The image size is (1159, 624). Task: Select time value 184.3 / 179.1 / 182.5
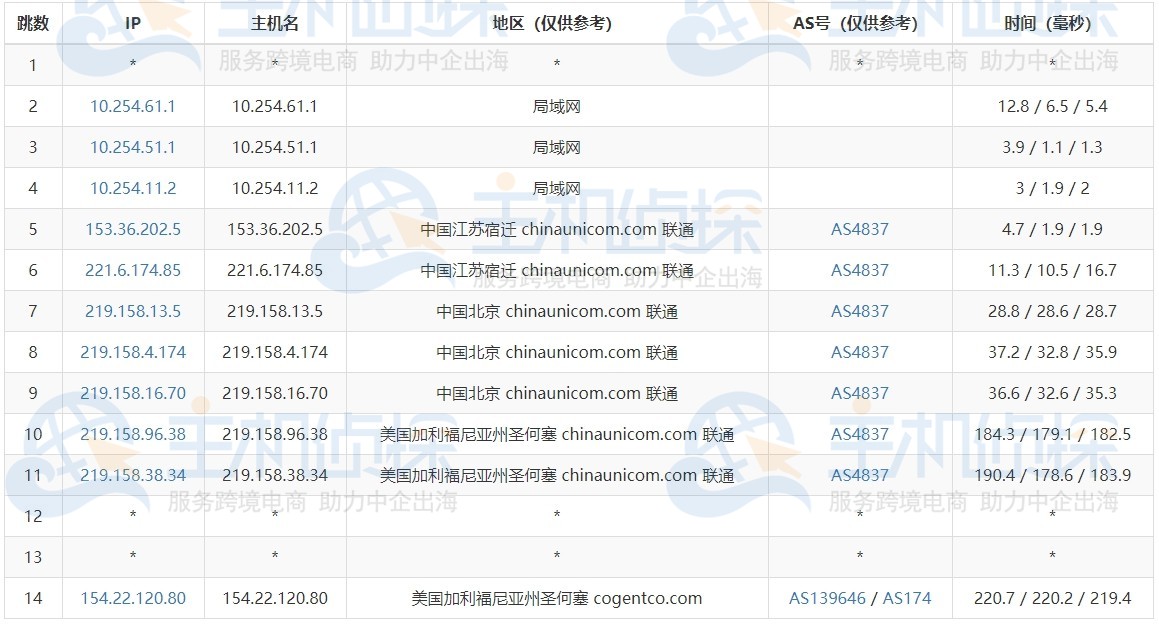pos(1053,434)
